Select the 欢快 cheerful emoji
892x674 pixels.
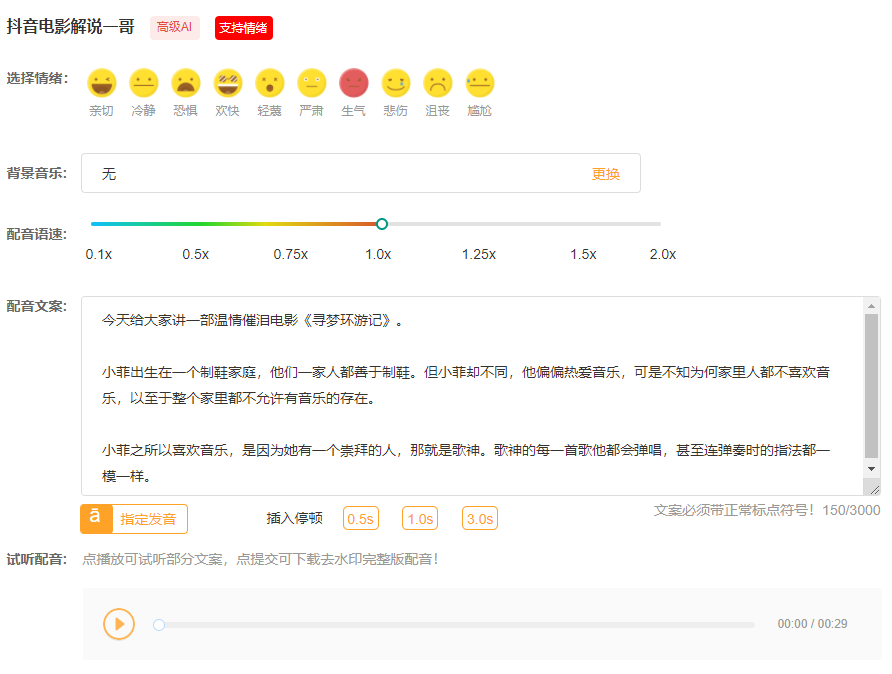point(228,83)
